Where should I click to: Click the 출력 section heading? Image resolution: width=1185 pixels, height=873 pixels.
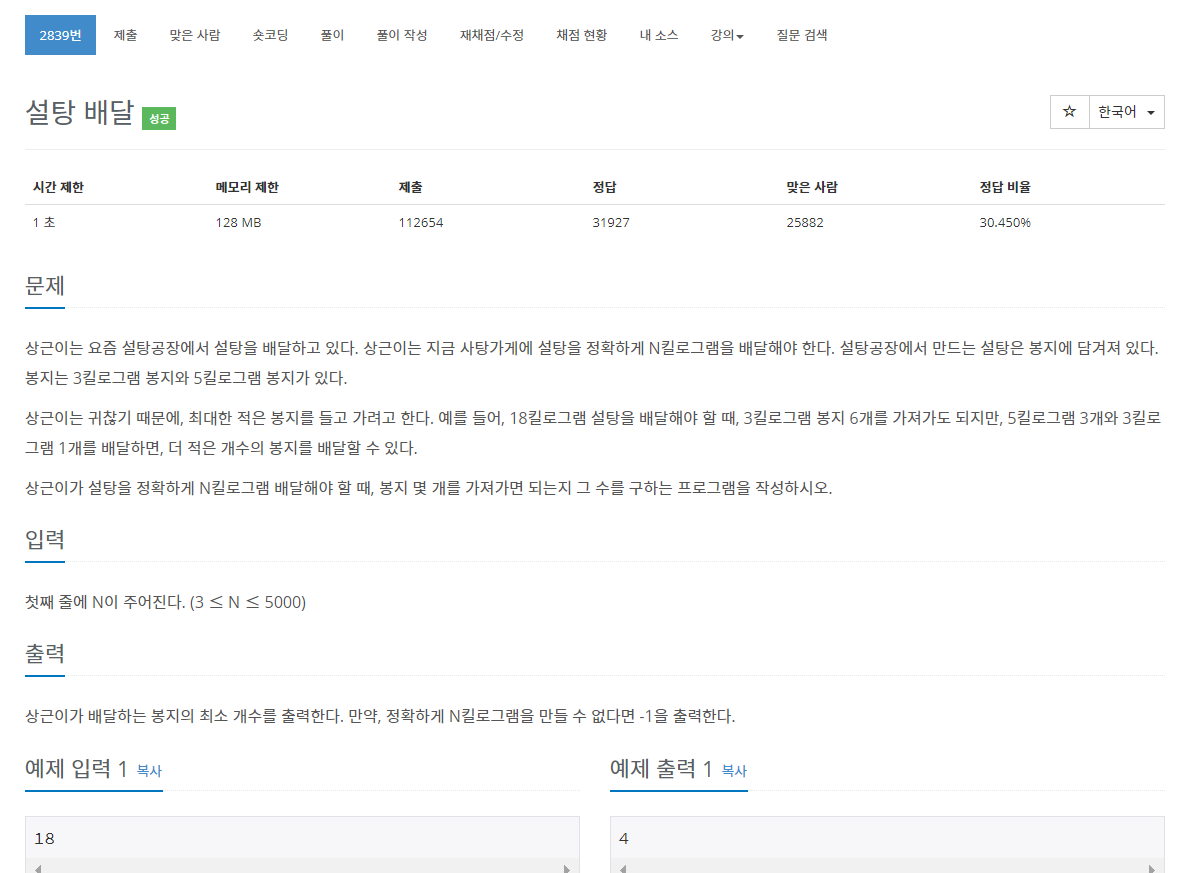coord(45,654)
